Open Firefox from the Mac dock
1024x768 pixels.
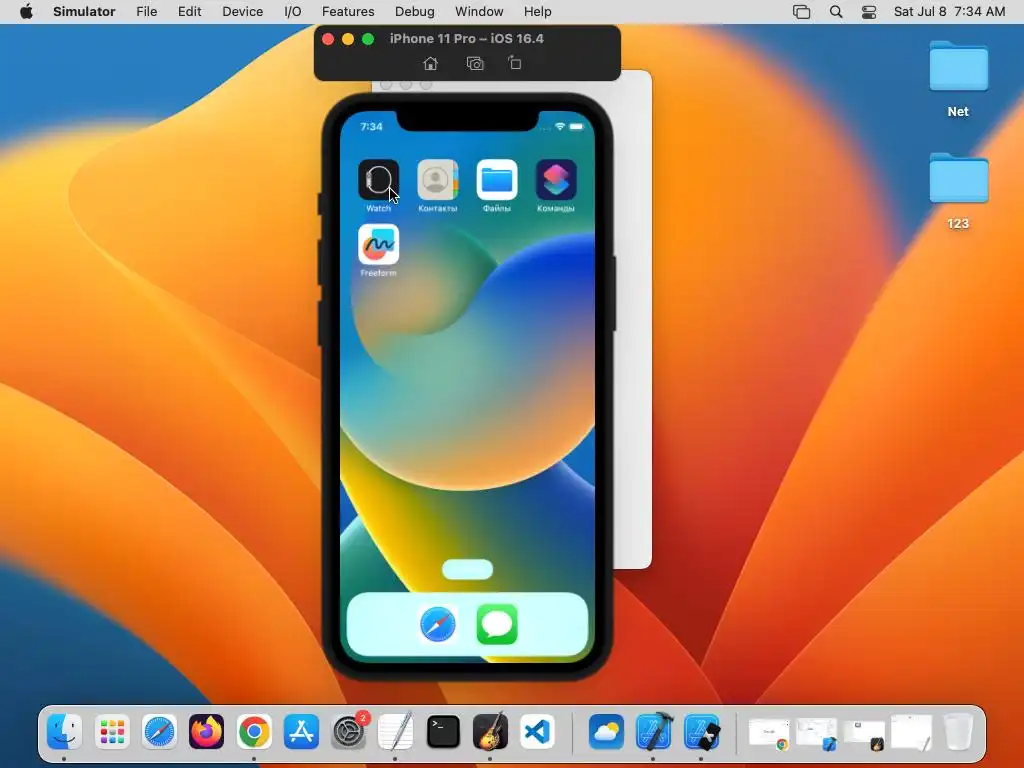[206, 731]
